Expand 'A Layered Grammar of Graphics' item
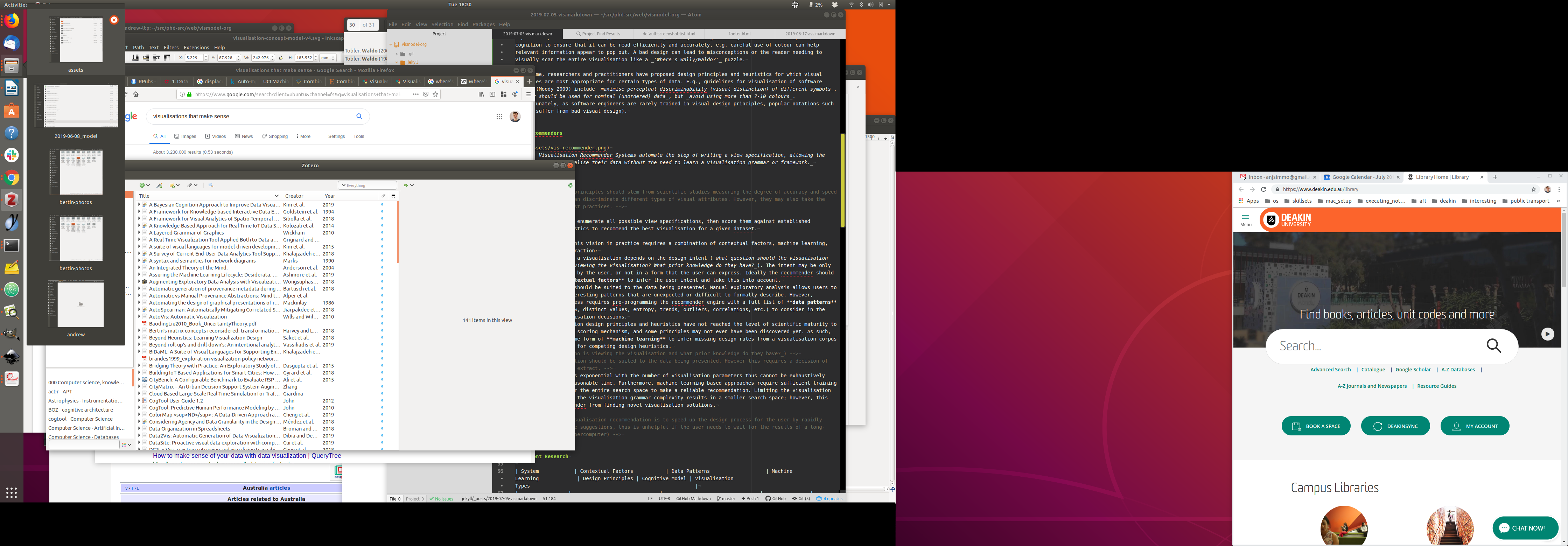This screenshot has width=1568, height=546. coord(139,232)
